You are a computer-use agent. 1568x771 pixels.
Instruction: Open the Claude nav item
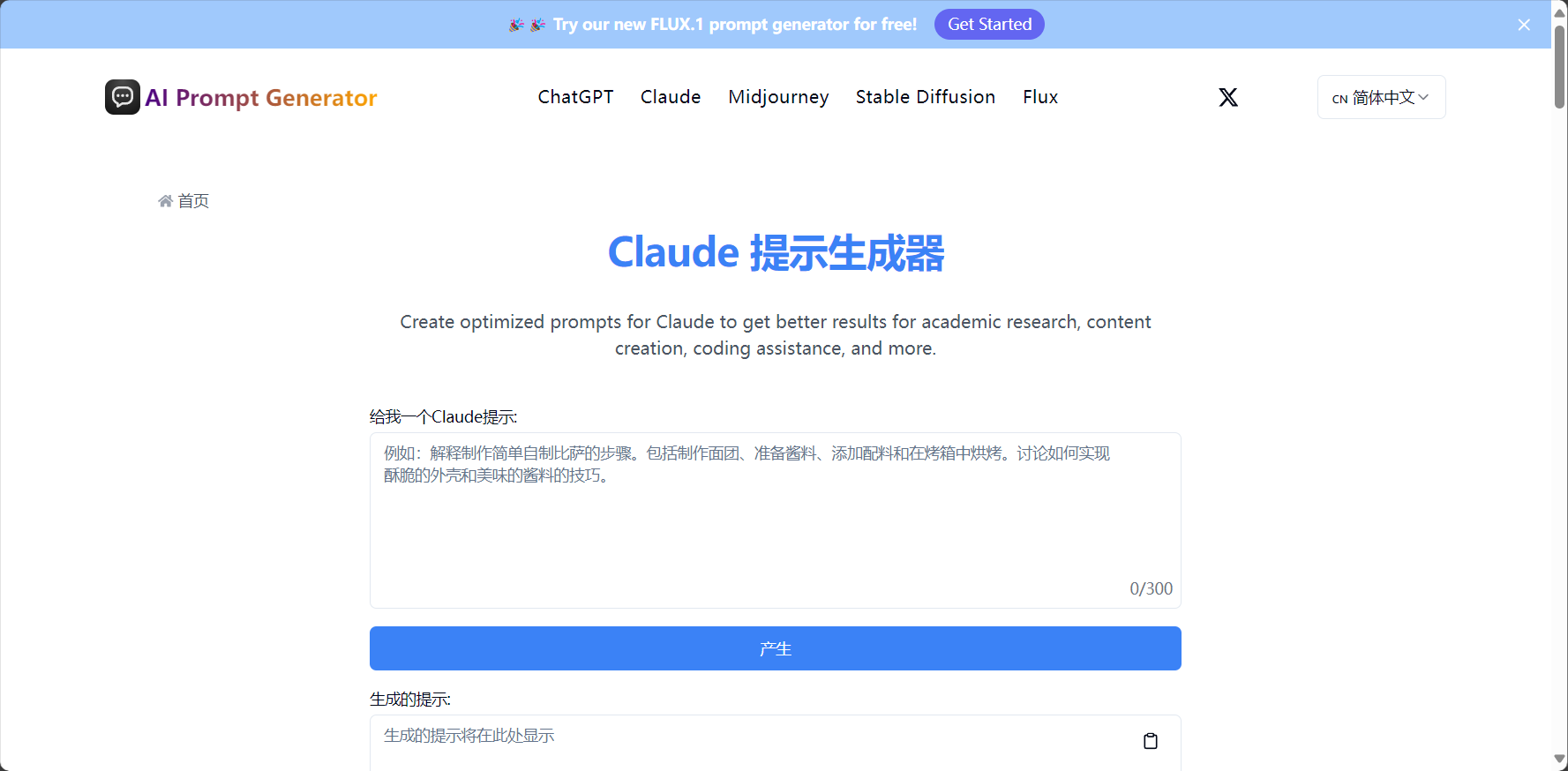tap(671, 97)
